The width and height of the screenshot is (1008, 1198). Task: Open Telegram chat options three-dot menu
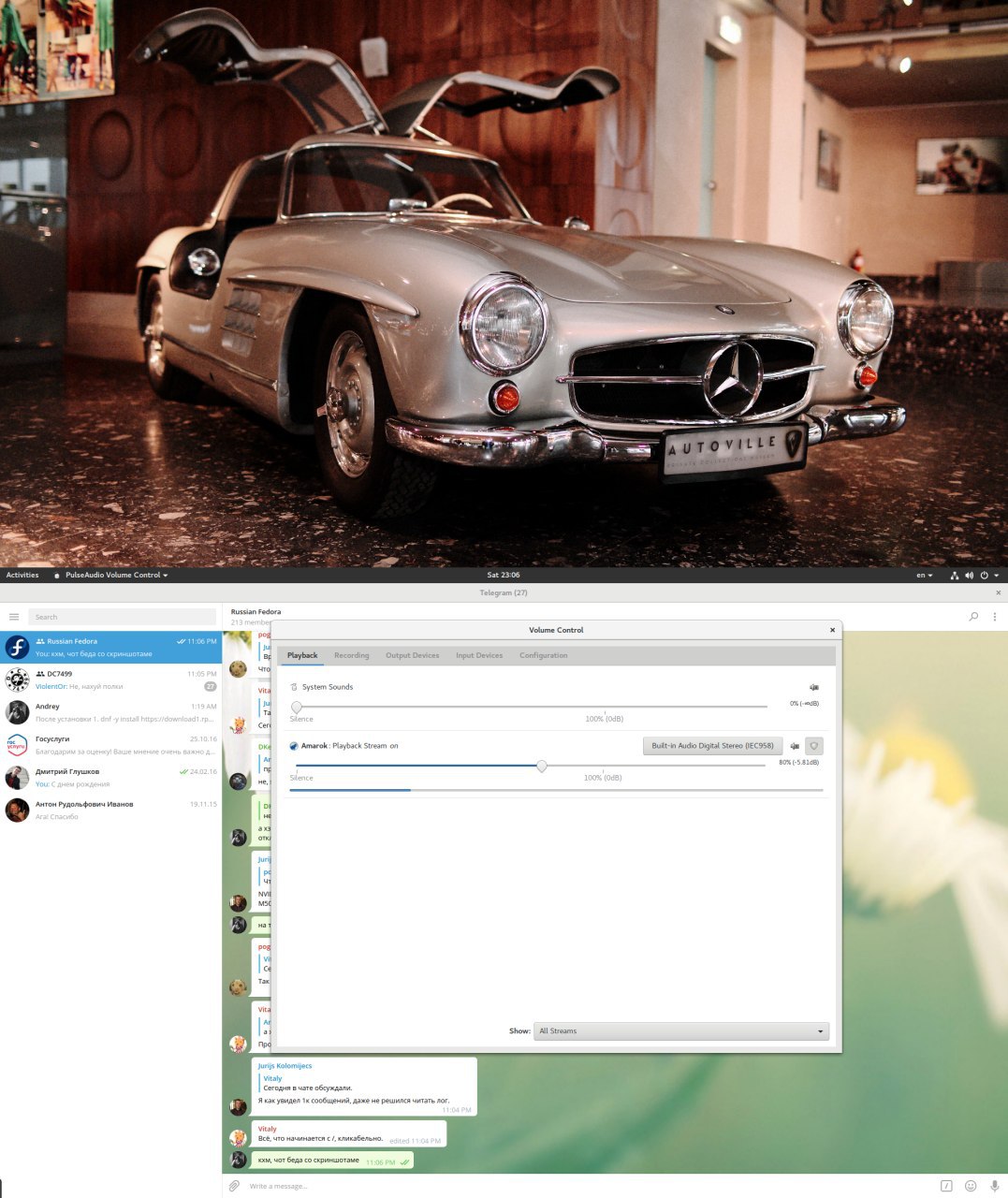pos(995,617)
